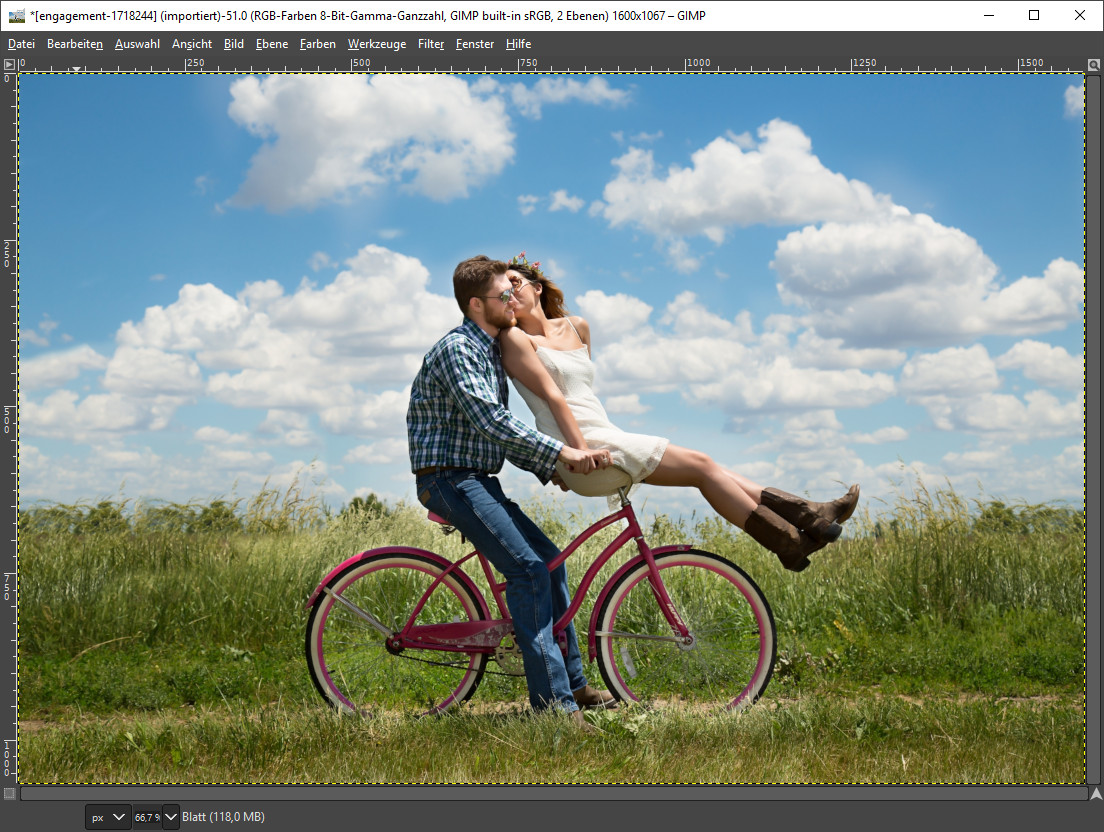Open the Filter menu
Viewport: 1104px width, 832px height.
[431, 44]
